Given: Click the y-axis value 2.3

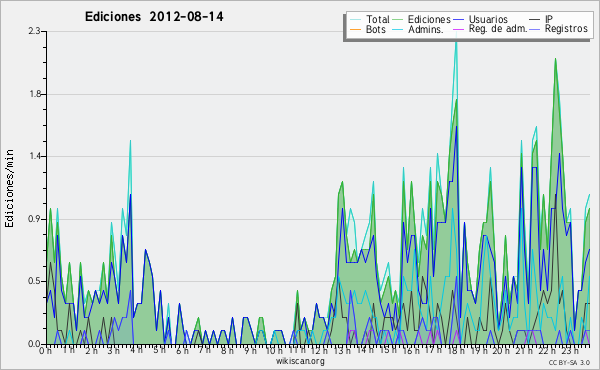Looking at the screenshot, I should [34, 31].
